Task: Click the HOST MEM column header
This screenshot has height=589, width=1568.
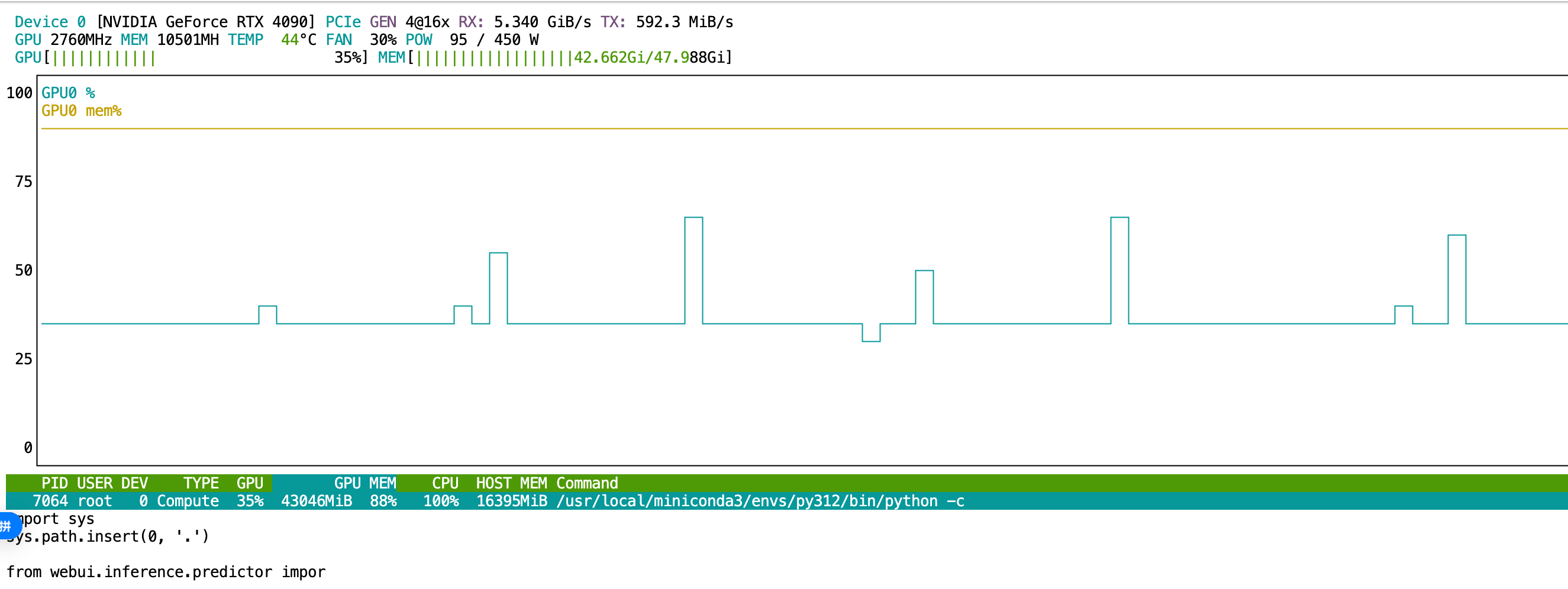Action: (511, 483)
